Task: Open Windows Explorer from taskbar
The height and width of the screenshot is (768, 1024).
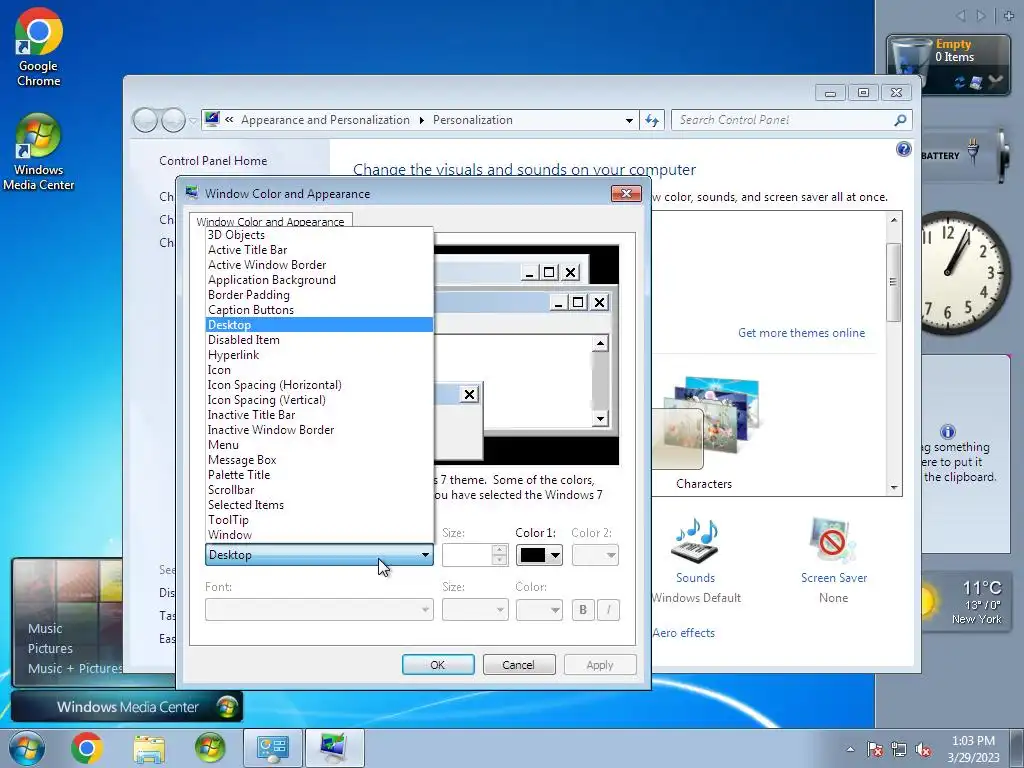Action: (x=149, y=748)
